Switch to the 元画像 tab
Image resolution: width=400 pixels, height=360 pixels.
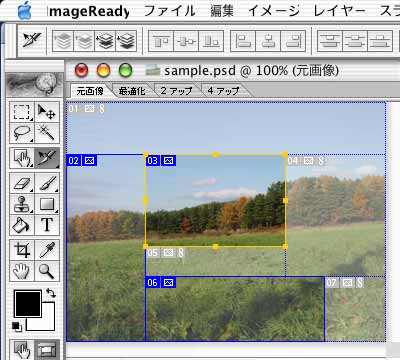click(90, 91)
